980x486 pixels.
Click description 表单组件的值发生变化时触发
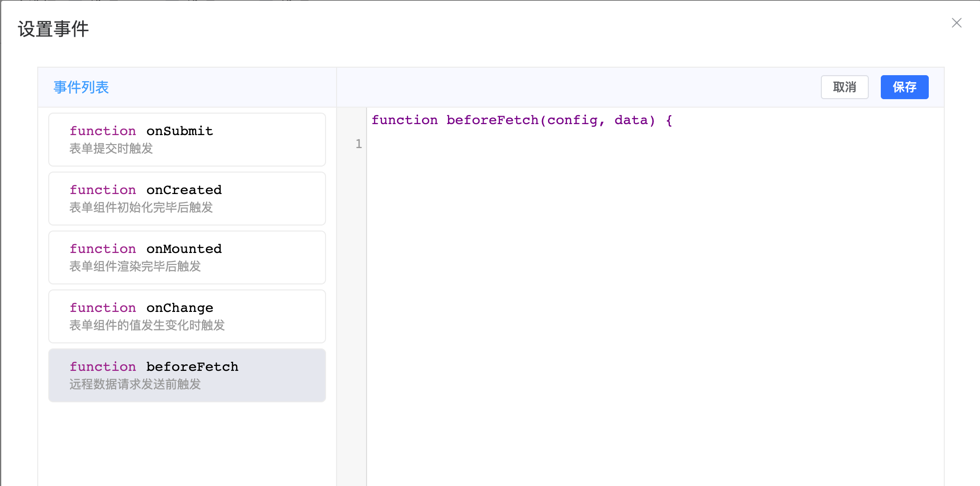(x=147, y=326)
